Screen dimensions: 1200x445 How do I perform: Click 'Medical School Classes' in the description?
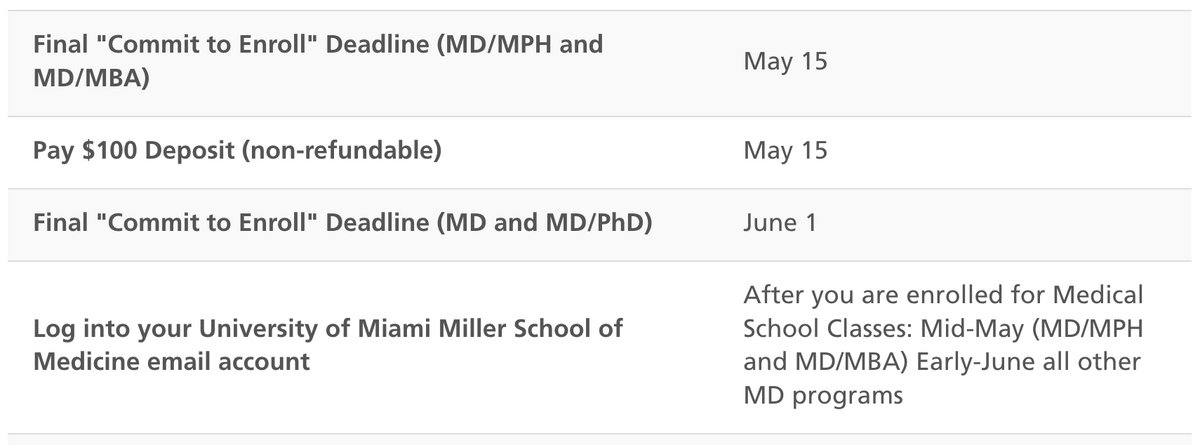coord(853,328)
